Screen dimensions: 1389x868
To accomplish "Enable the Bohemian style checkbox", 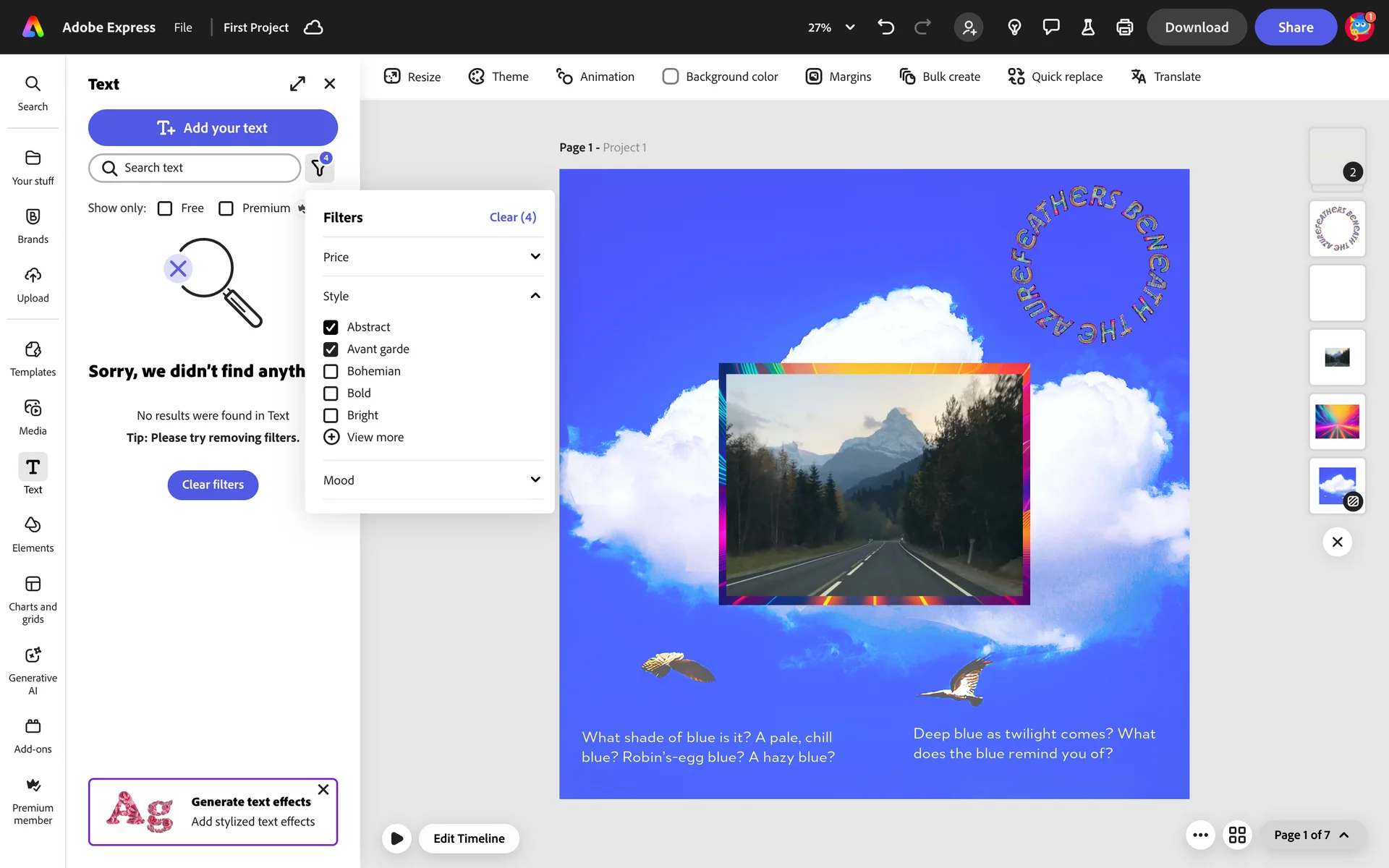I will [331, 371].
